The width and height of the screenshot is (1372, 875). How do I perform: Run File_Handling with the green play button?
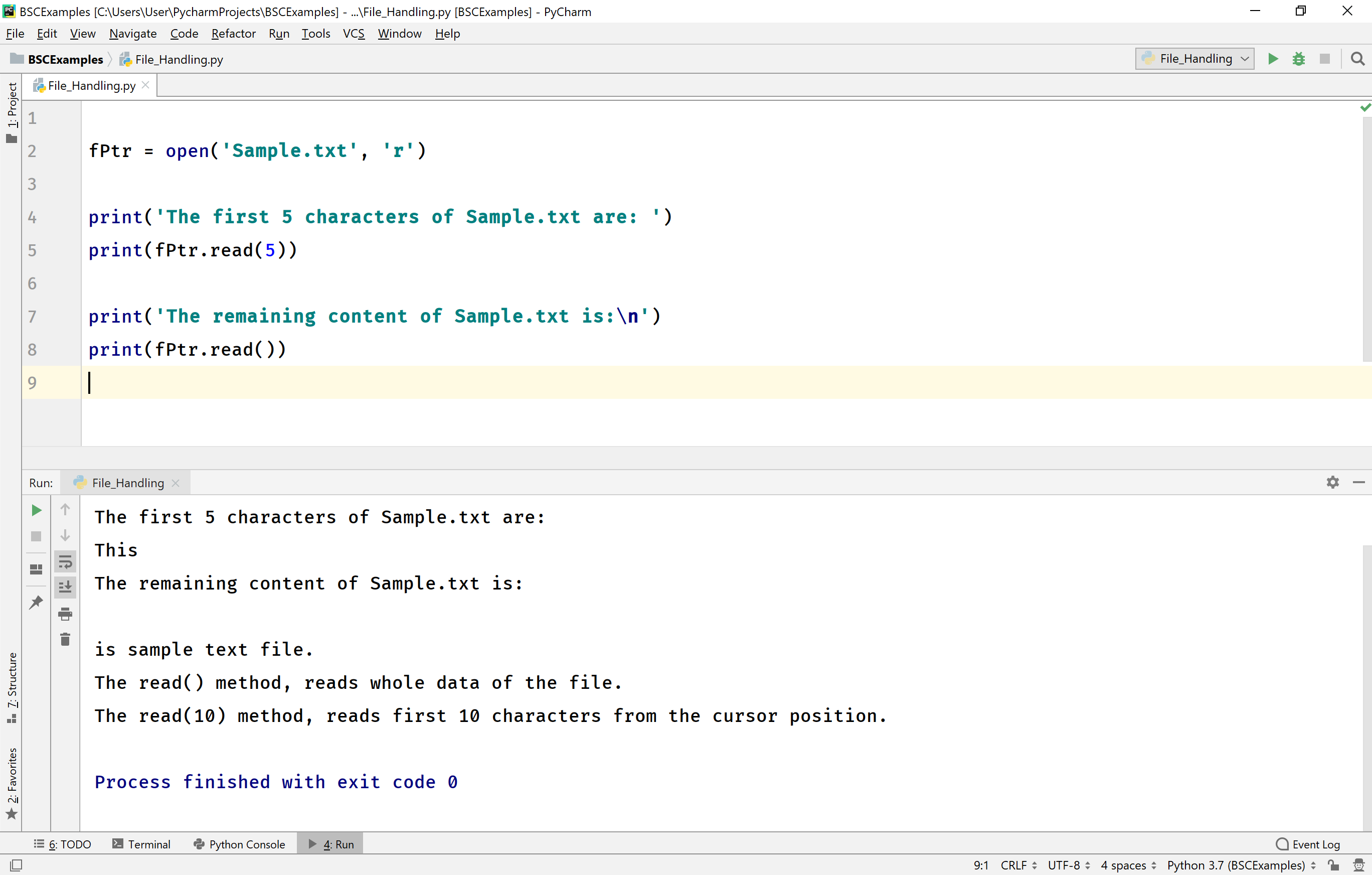(1273, 58)
